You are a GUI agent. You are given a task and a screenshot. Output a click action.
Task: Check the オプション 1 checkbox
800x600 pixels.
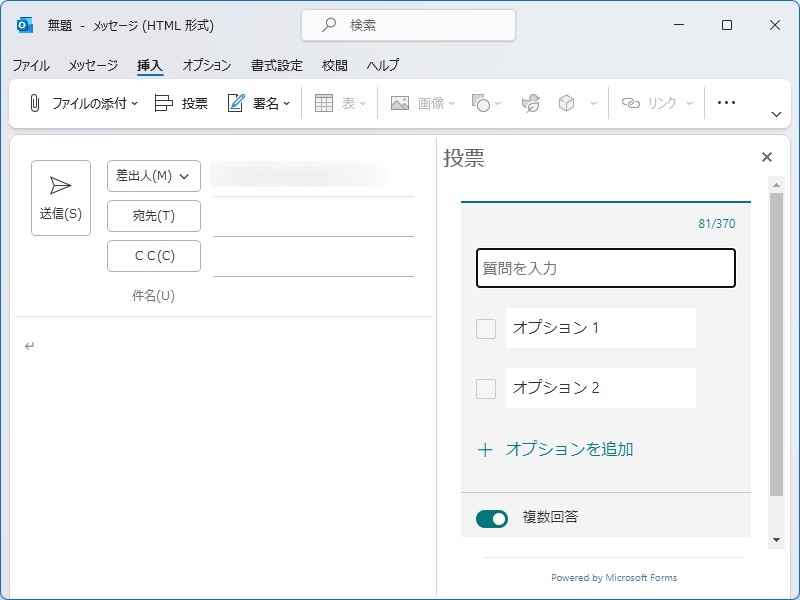tap(486, 329)
